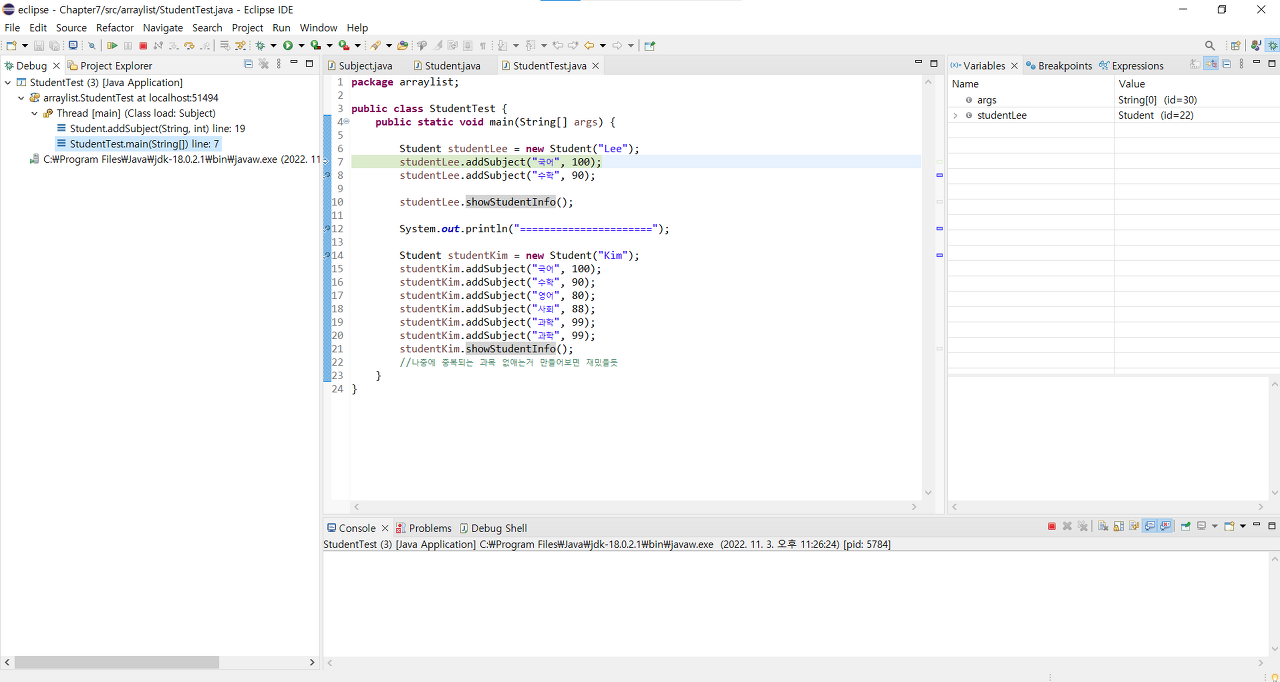This screenshot has width=1280, height=682.
Task: Open the Navigate menu
Action: coord(163,28)
